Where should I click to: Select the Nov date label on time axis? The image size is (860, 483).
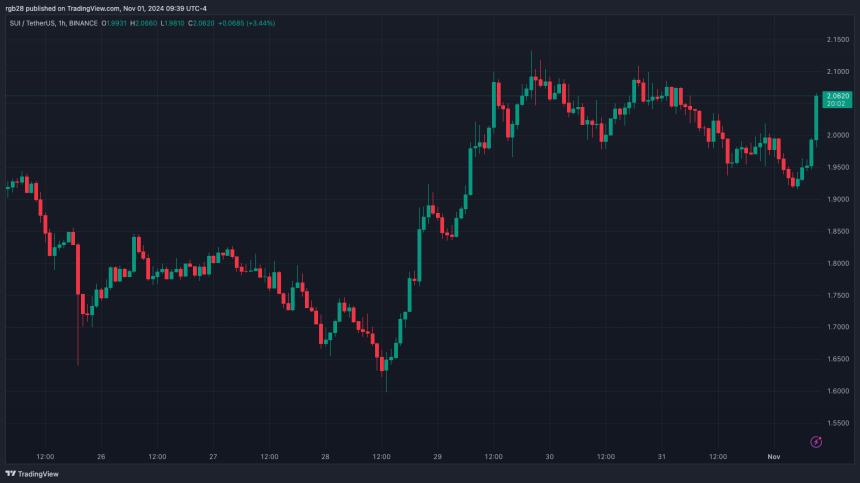pos(773,457)
